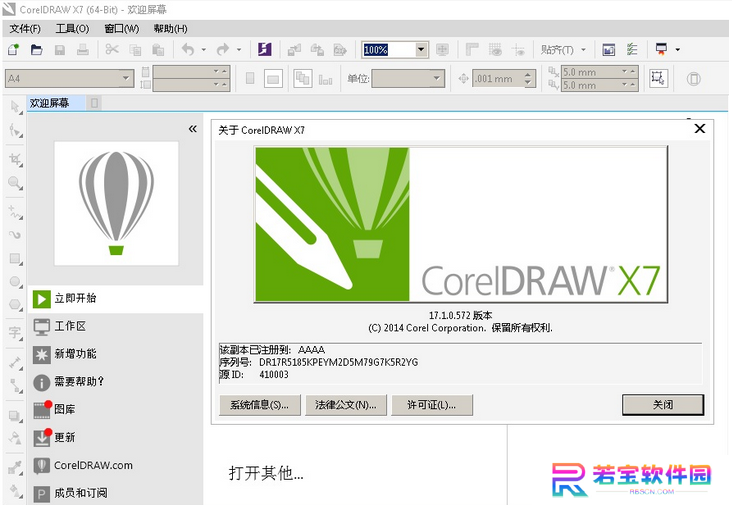
Task: Select the Ellipse tool in the toolbox
Action: 15,281
